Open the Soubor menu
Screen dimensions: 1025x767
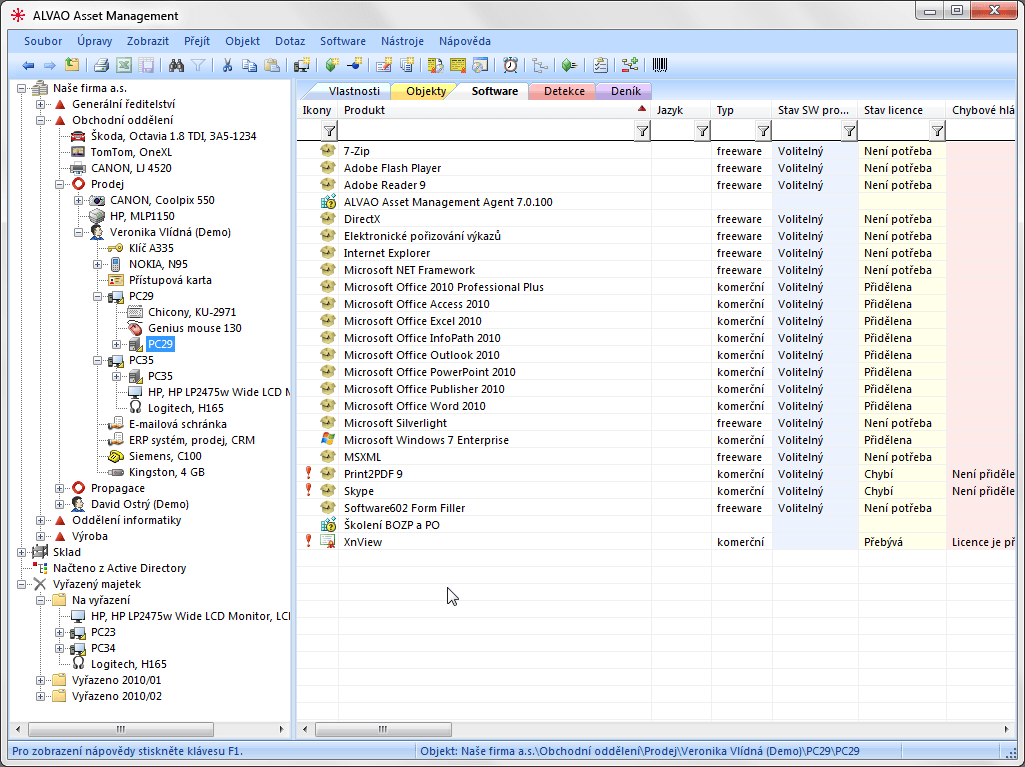click(x=43, y=41)
